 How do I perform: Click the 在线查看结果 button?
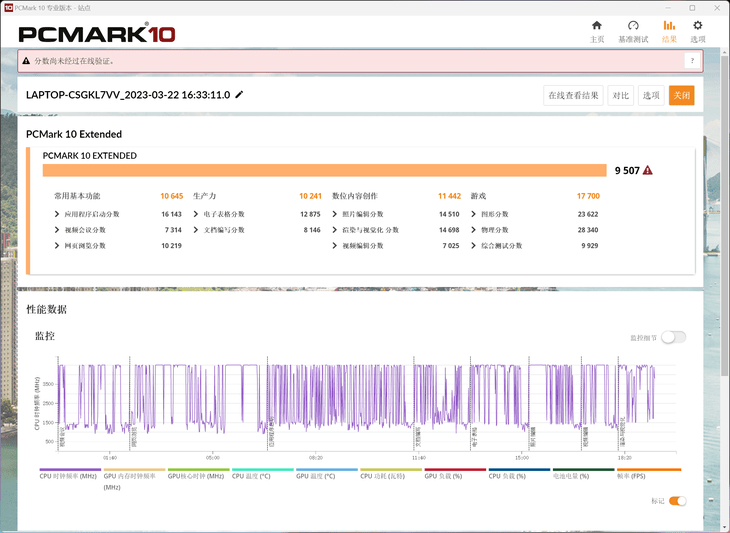[x=573, y=95]
